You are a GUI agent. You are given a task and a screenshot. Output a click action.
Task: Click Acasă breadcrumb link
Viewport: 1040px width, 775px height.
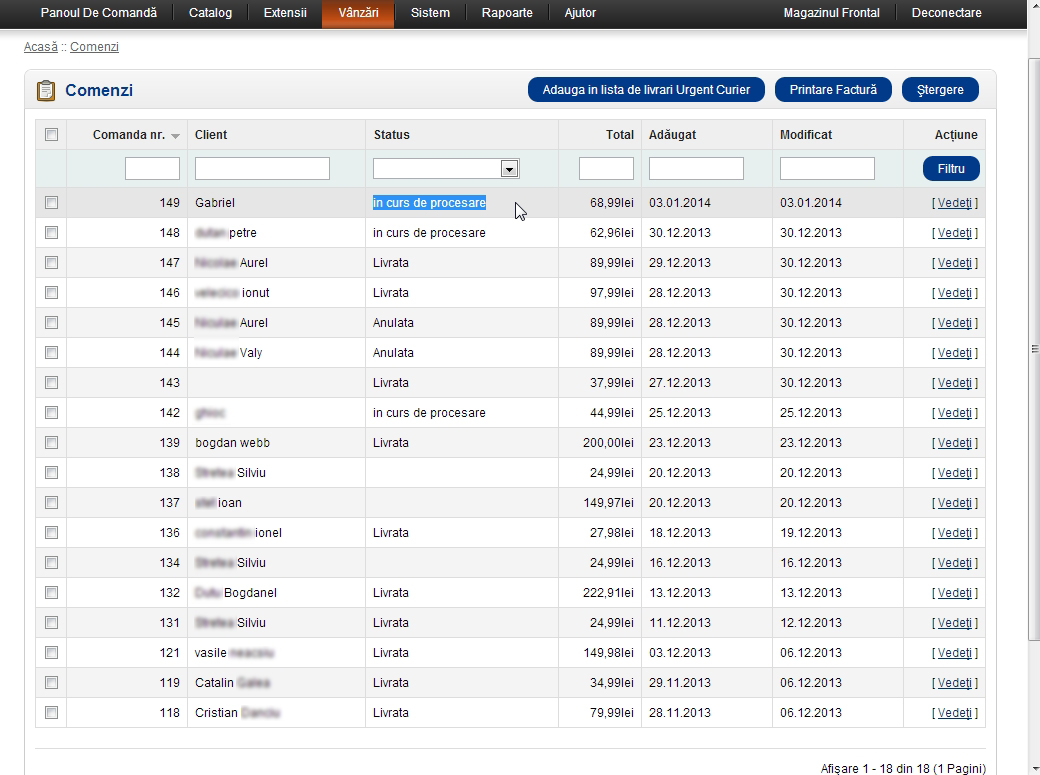coord(41,47)
